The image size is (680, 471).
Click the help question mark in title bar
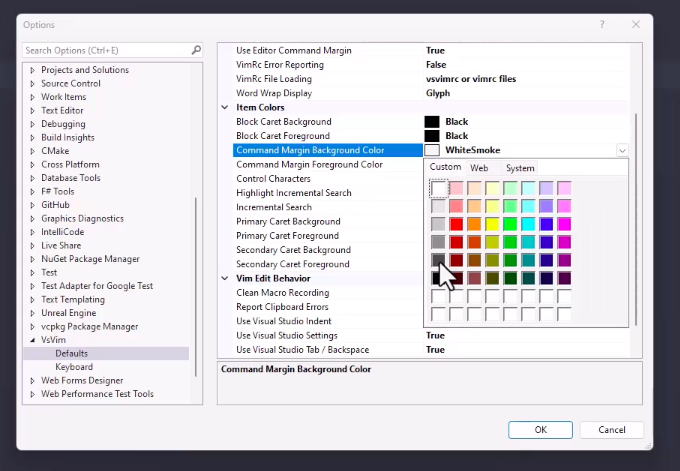[x=601, y=24]
